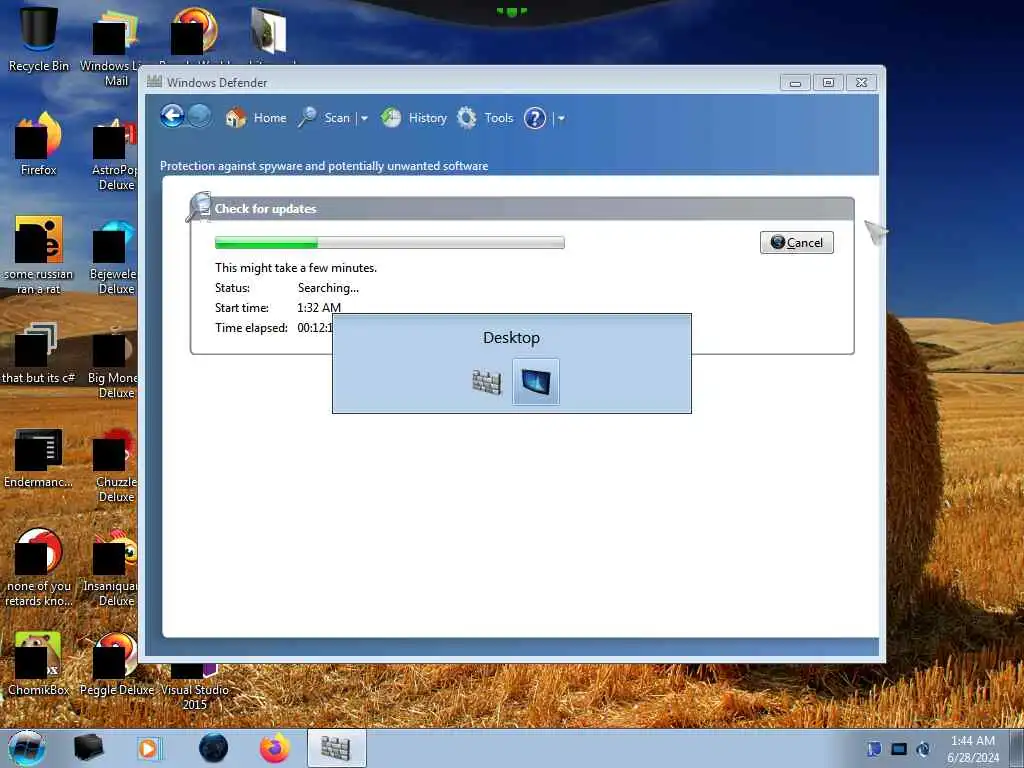
Task: Click the blue Help question mark icon
Action: point(534,118)
